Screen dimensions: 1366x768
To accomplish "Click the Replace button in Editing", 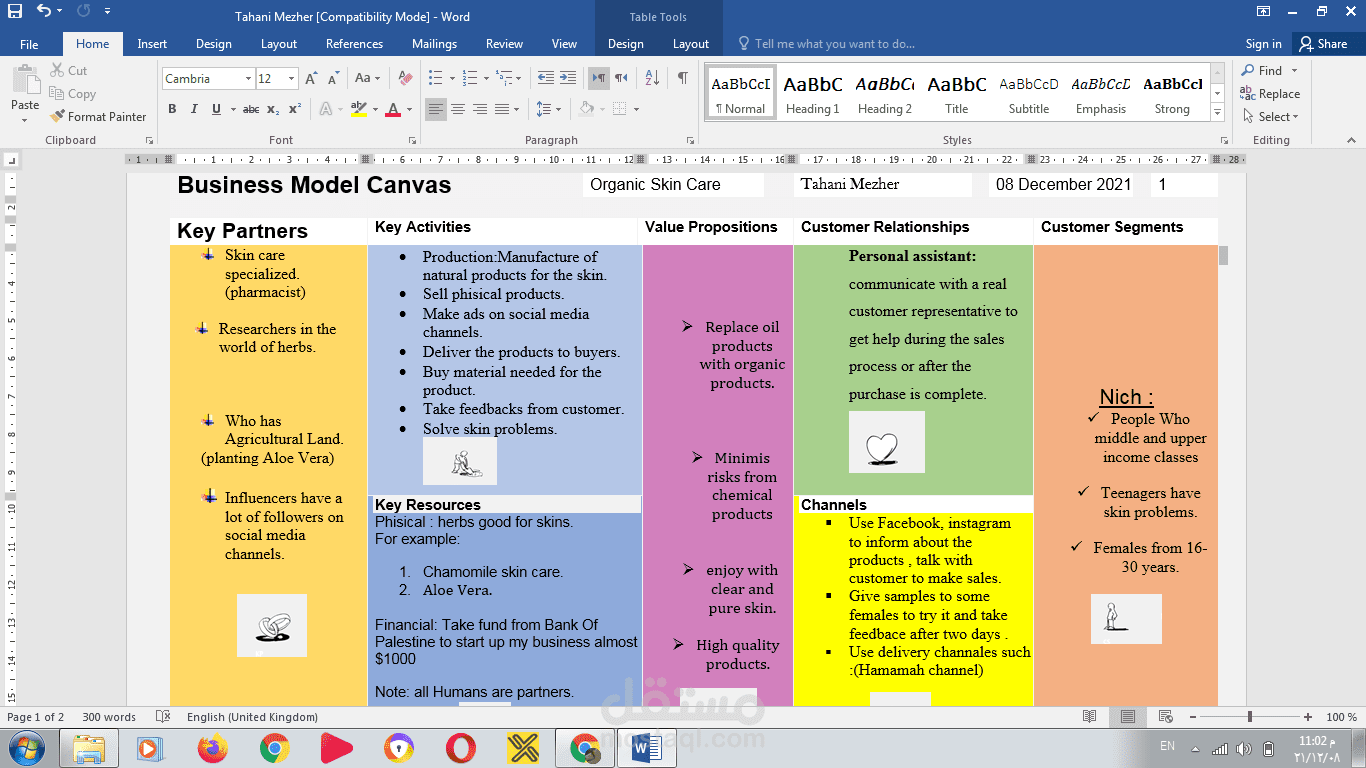I will (x=1270, y=94).
